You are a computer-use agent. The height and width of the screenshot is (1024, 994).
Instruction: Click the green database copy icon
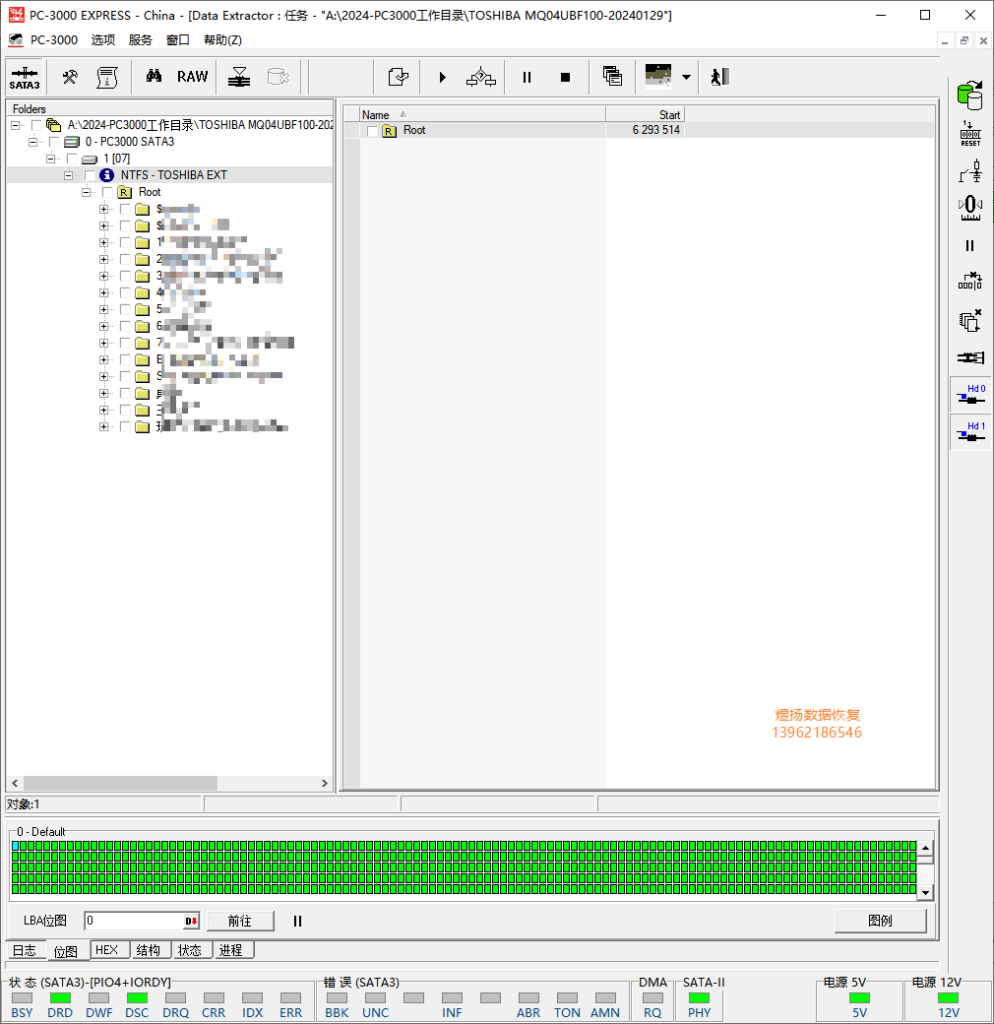coord(970,95)
